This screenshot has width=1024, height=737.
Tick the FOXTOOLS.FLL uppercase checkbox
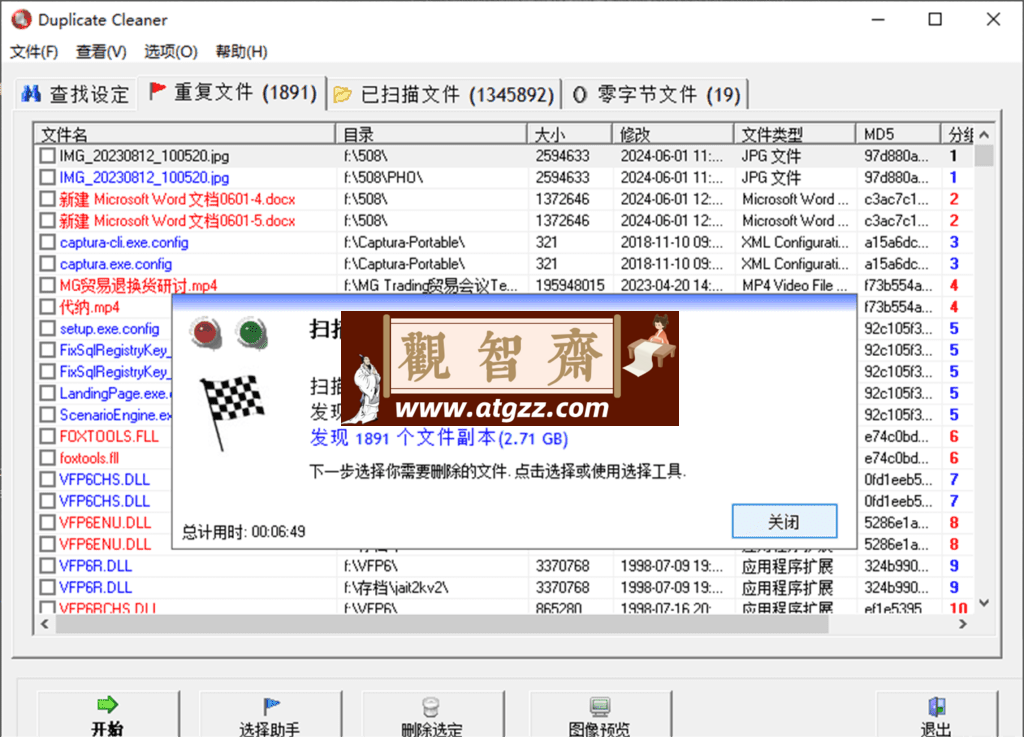point(47,436)
